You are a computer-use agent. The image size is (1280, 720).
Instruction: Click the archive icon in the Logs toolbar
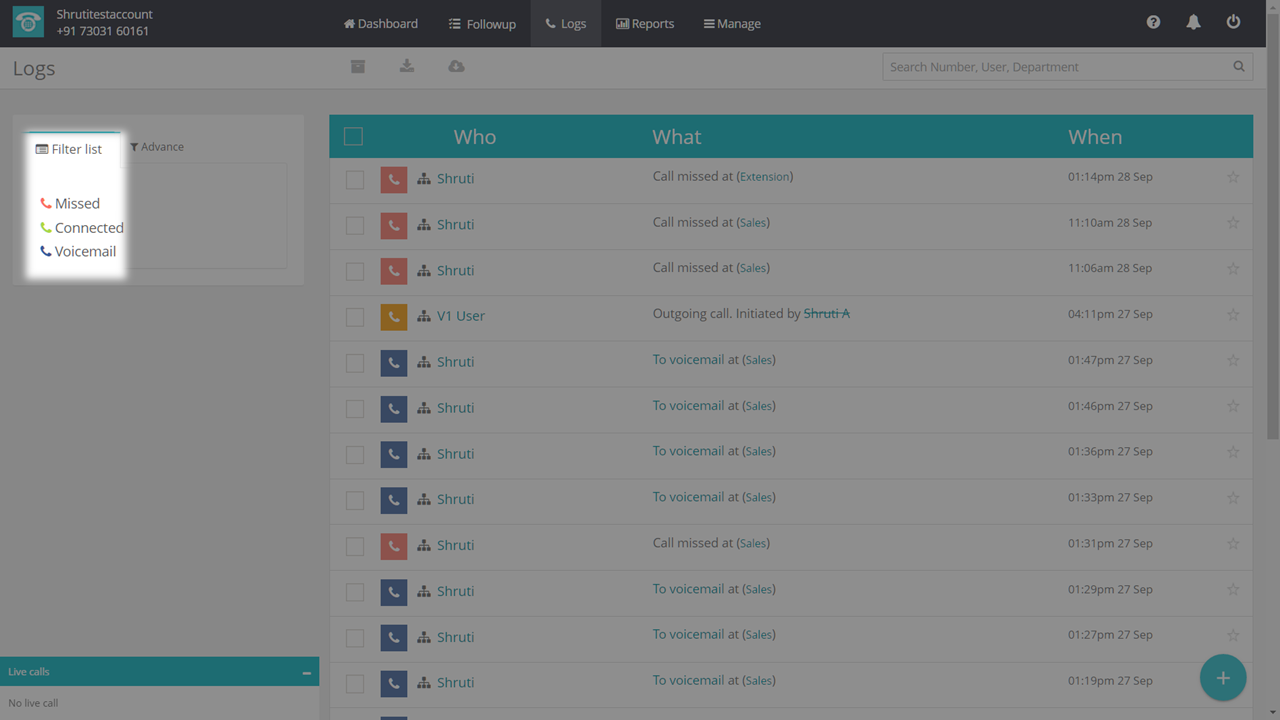tap(358, 66)
